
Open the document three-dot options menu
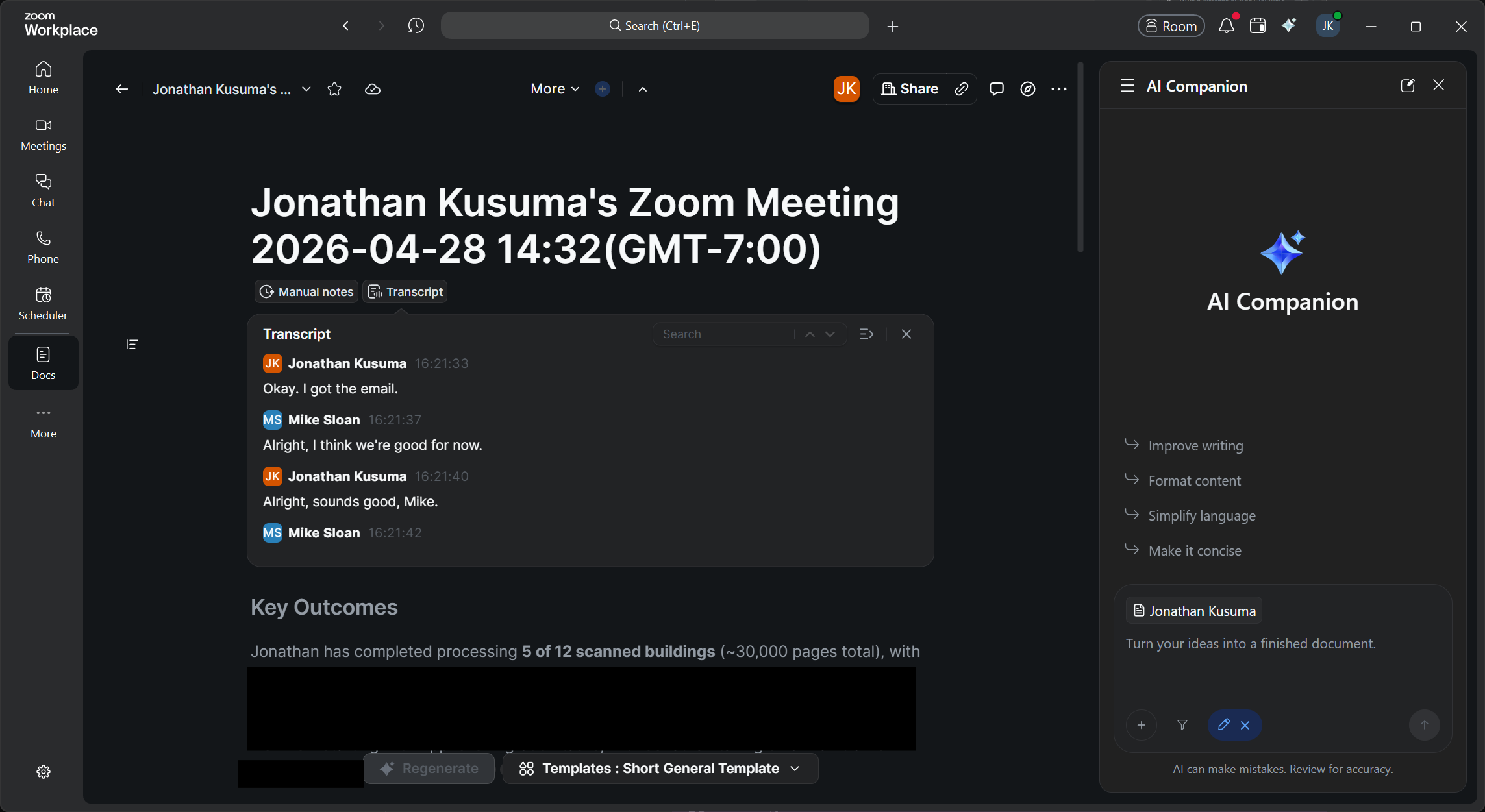[x=1059, y=89]
